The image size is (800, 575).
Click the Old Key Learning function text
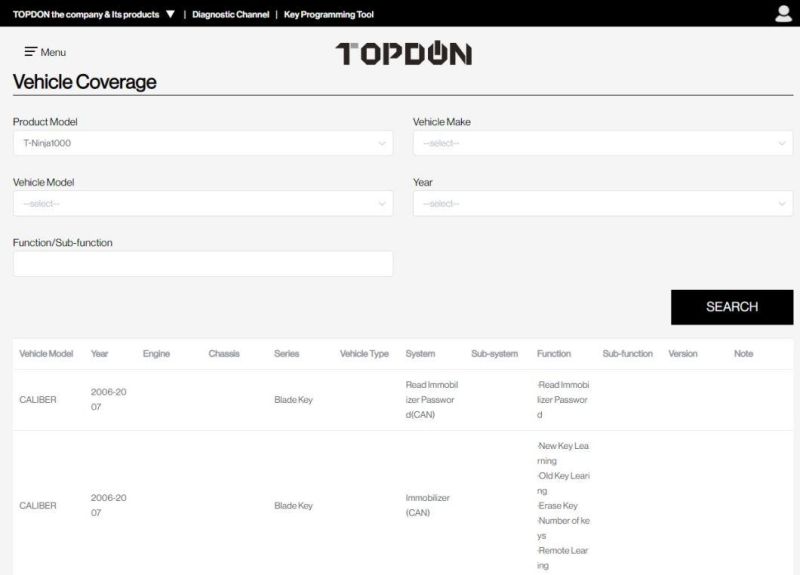pyautogui.click(x=563, y=483)
